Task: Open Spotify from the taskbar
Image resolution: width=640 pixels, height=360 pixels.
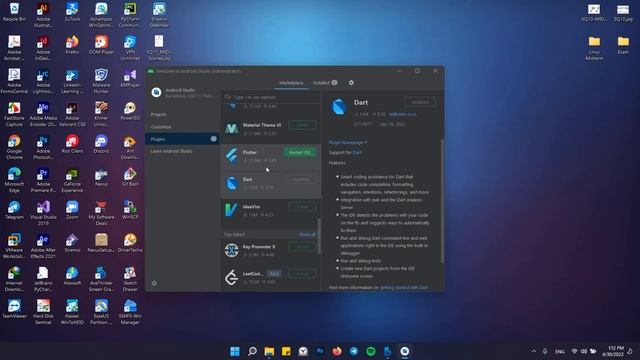Action: pos(371,351)
